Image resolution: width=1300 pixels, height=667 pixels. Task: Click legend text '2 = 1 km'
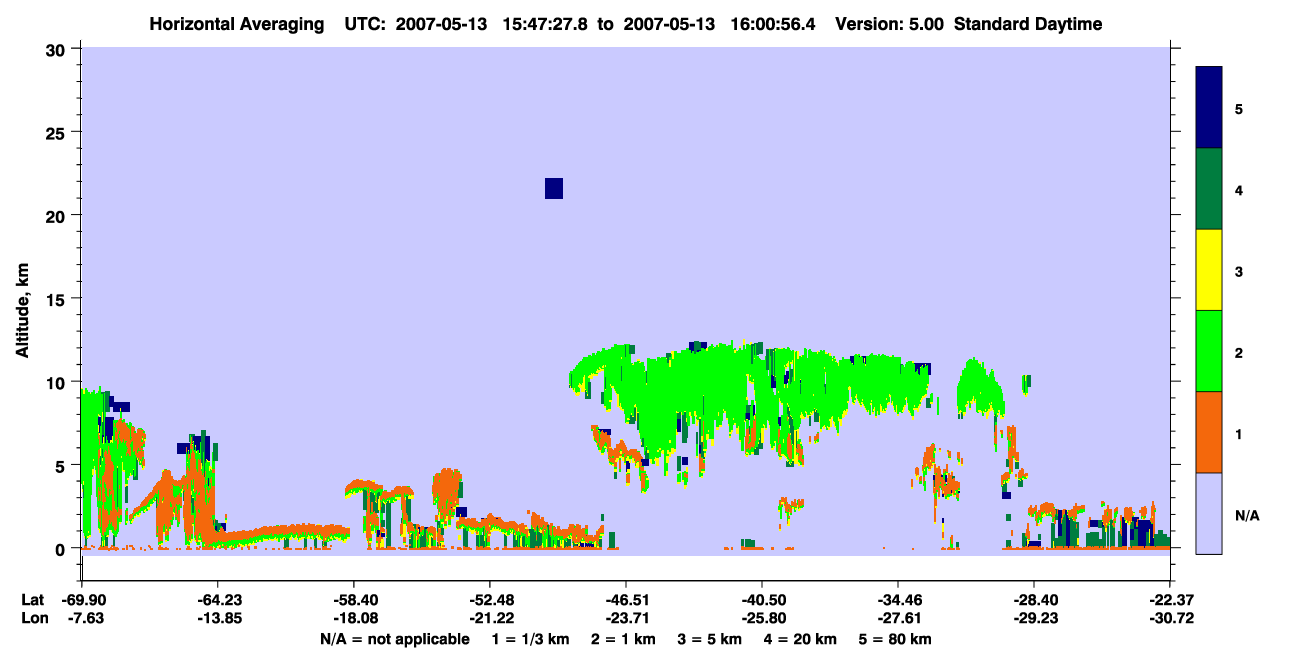623,639
